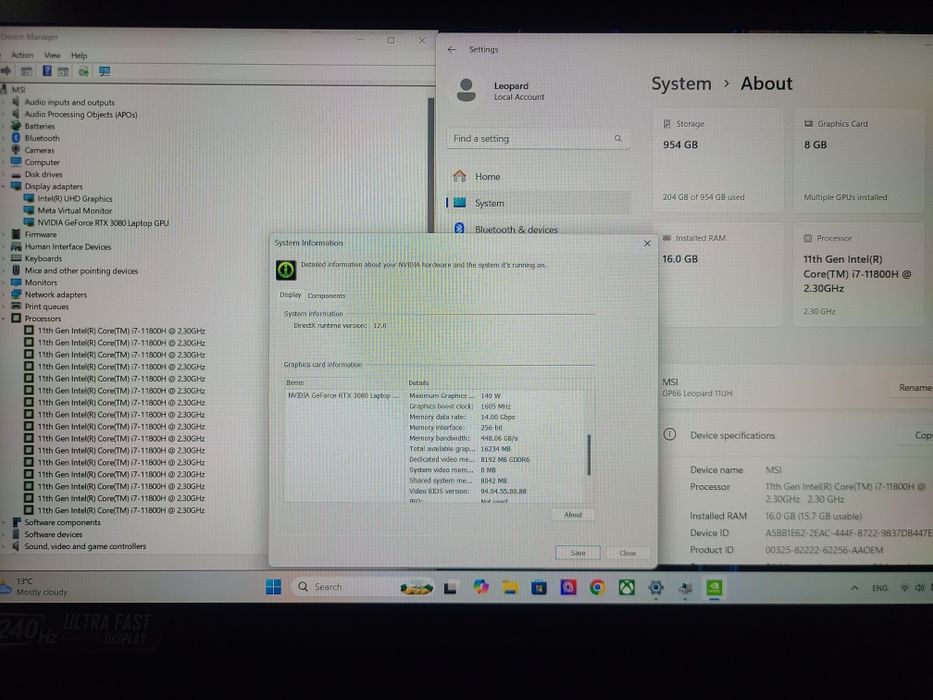This screenshot has height=700, width=933.
Task: Click the Rename button in Settings
Action: (914, 388)
